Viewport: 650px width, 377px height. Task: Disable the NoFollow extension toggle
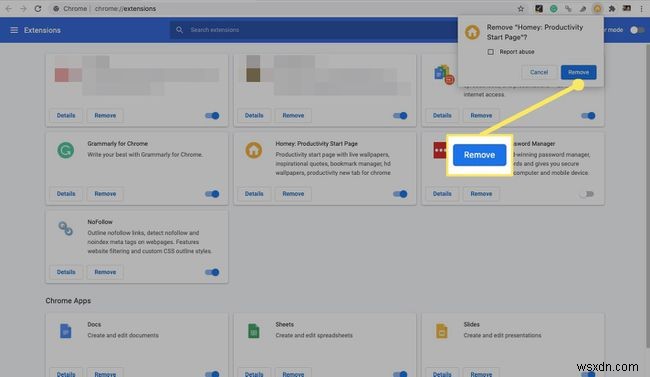(x=212, y=272)
